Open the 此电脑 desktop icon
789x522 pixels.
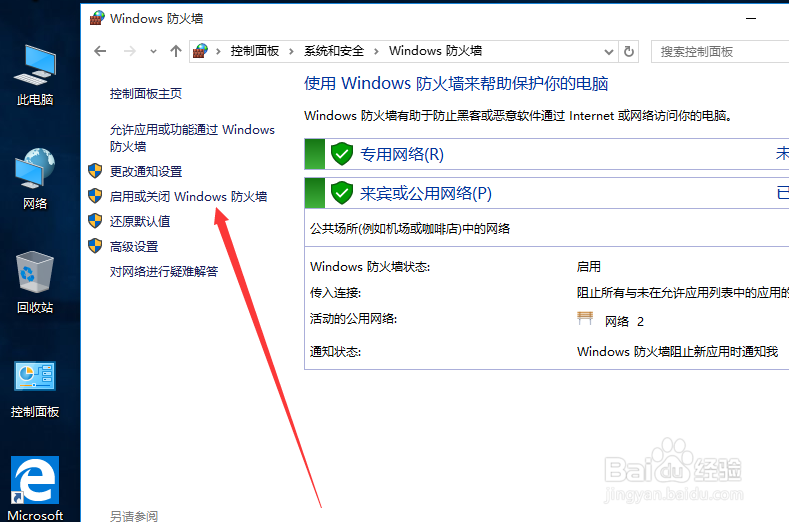point(35,76)
